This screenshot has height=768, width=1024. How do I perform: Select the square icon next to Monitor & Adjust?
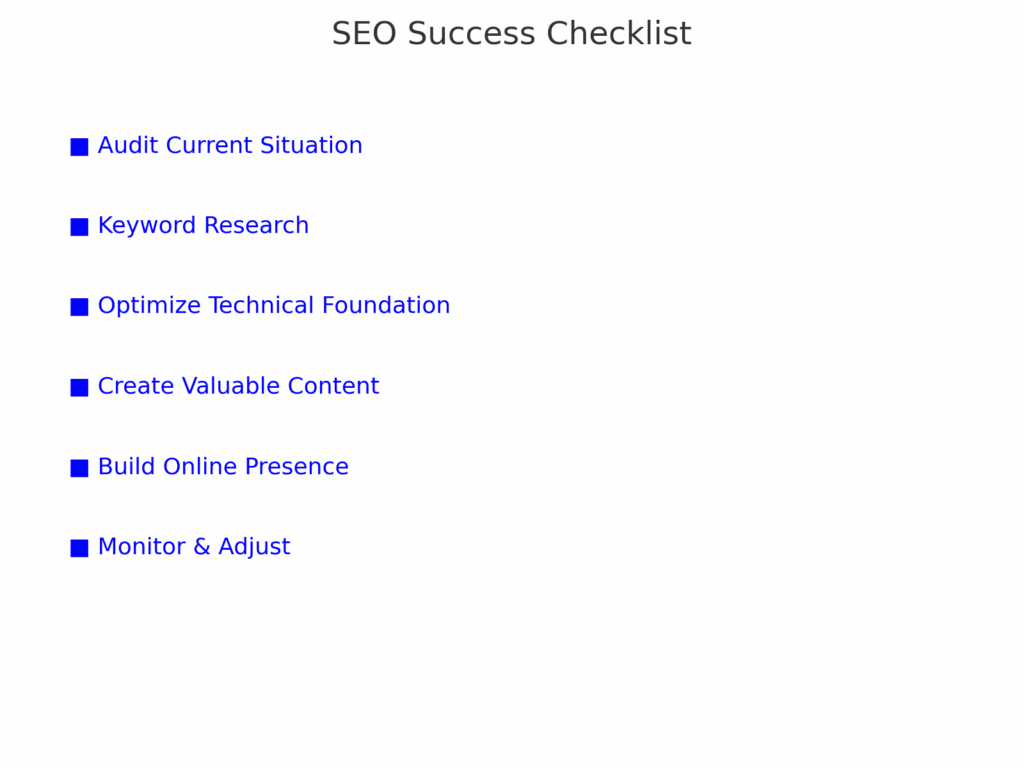tap(79, 548)
